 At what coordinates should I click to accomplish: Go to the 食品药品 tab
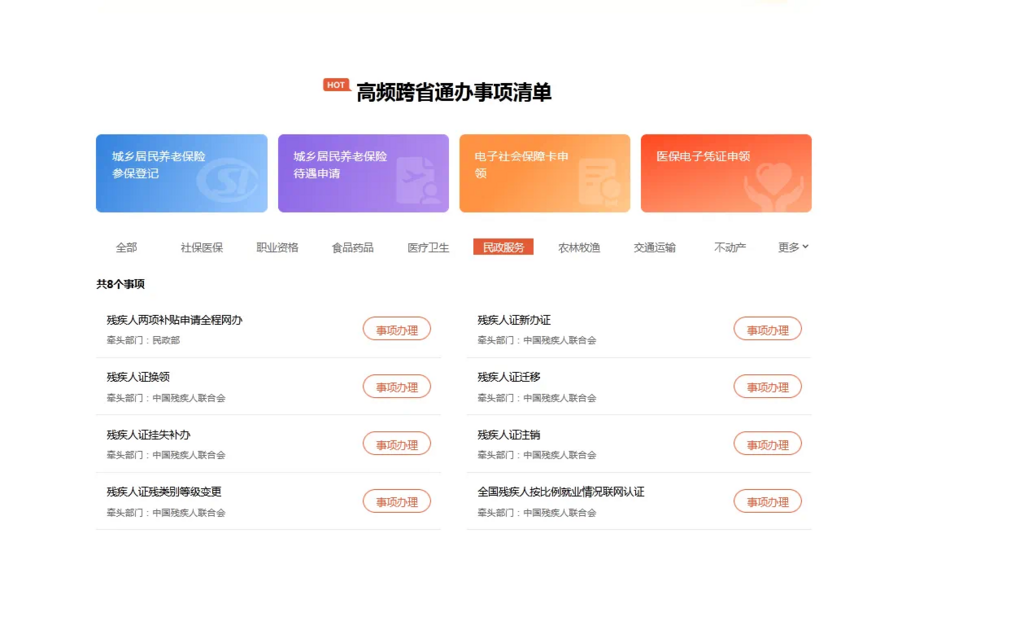tap(352, 247)
